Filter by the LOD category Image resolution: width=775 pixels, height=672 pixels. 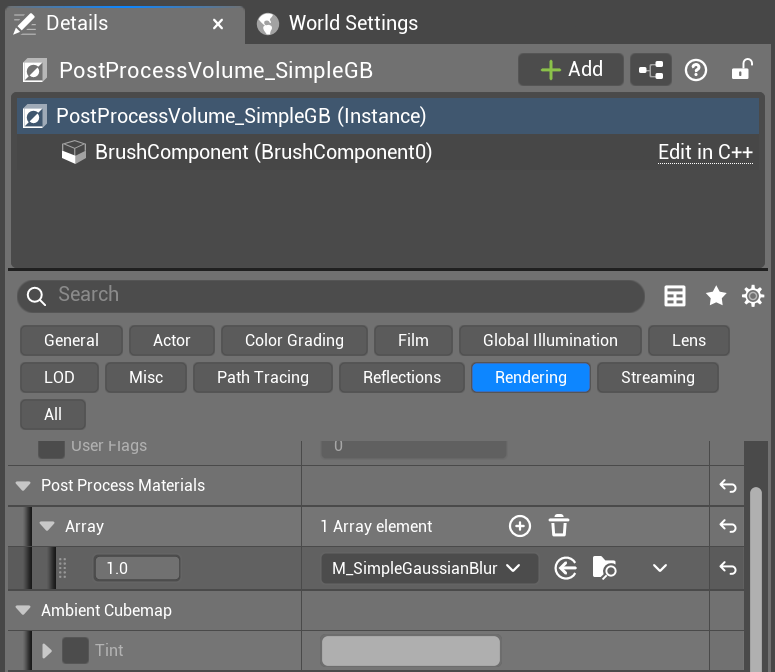(x=59, y=378)
